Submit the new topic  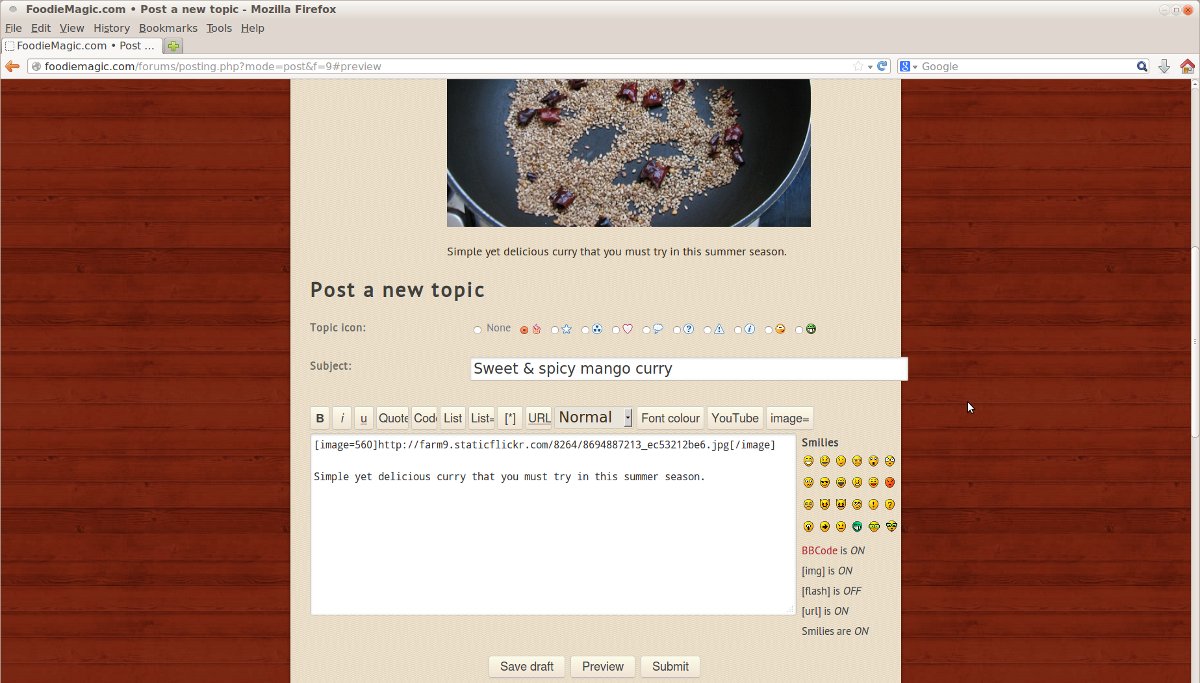point(670,666)
